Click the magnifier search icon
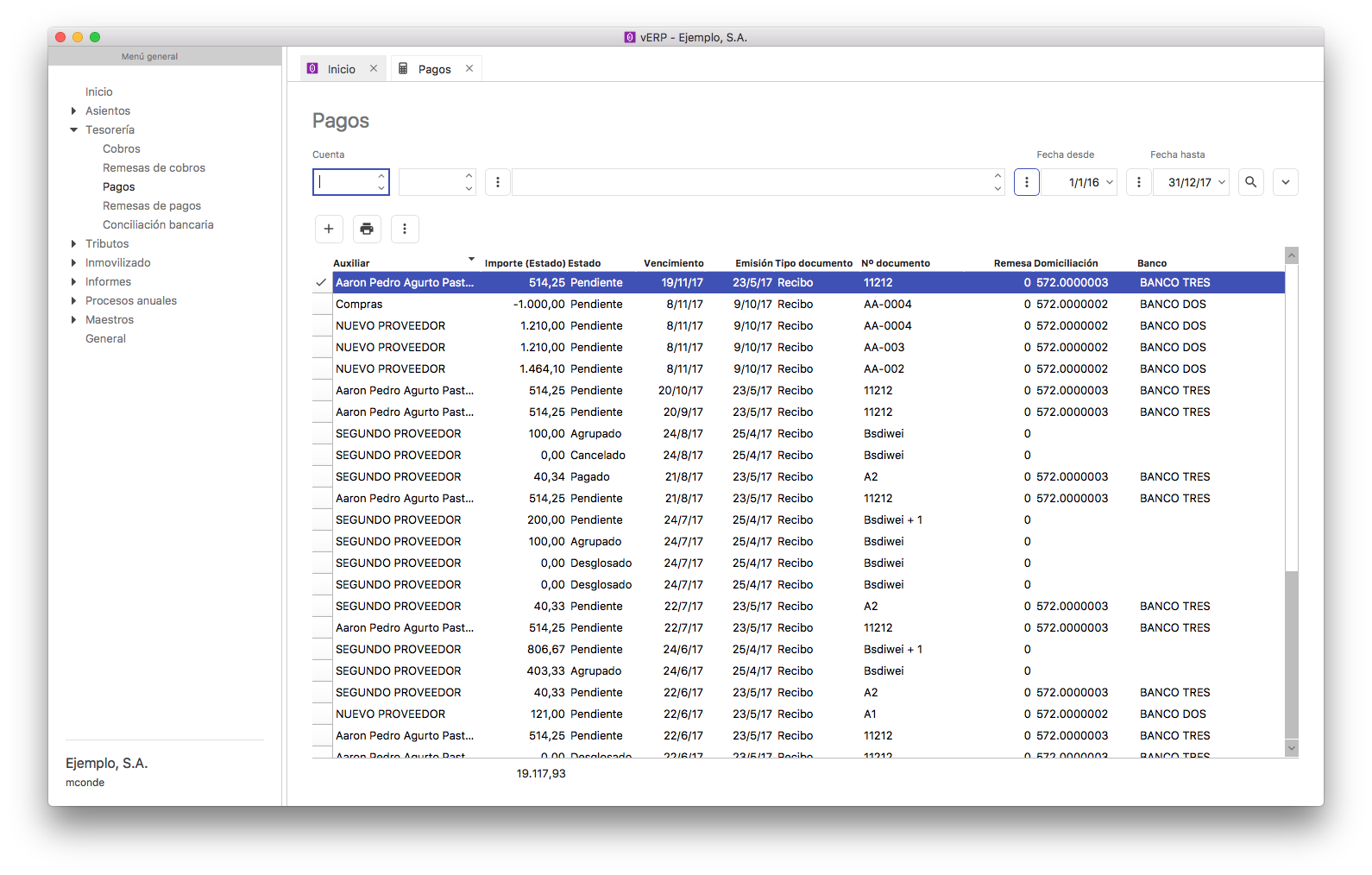 coord(1250,182)
